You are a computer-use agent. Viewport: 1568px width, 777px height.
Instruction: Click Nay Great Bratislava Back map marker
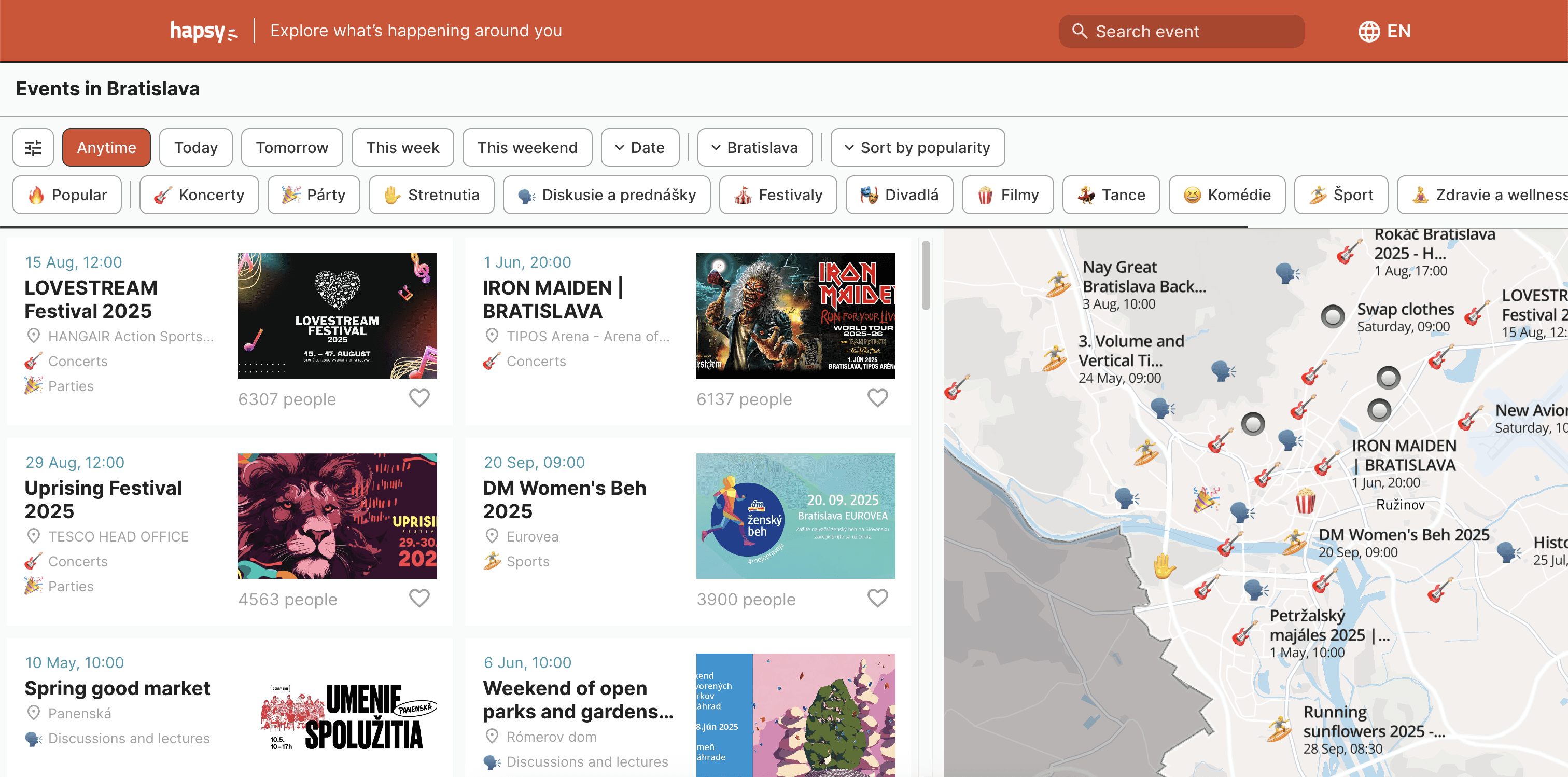1058,284
